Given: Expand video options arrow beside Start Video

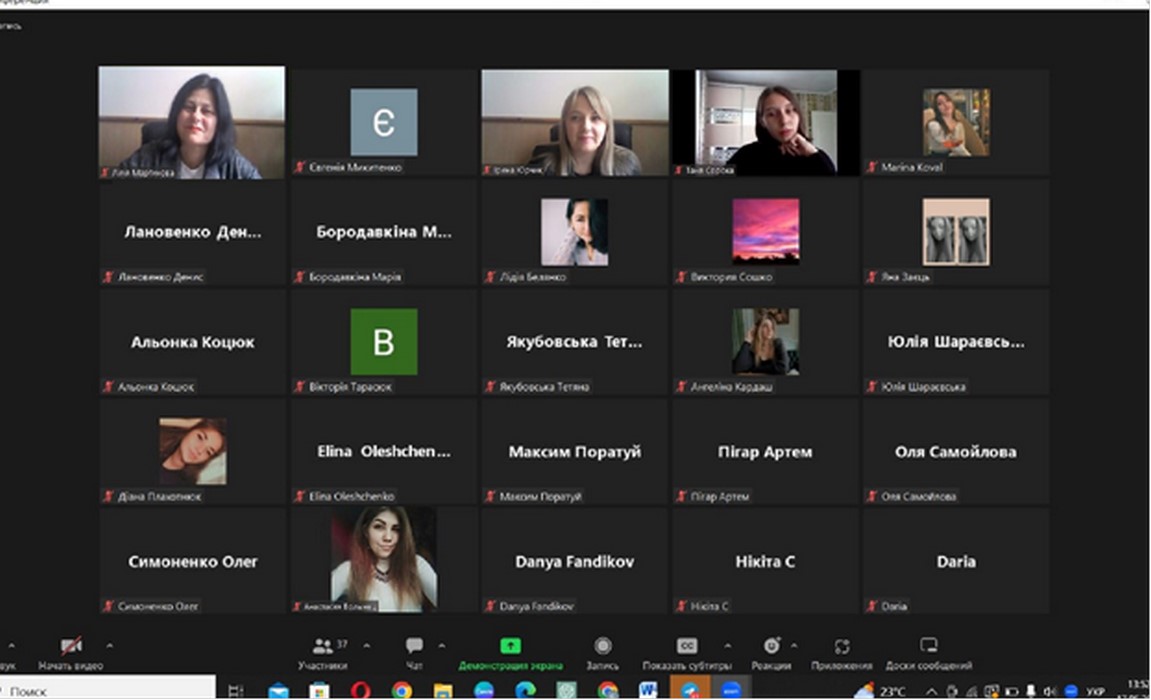Looking at the screenshot, I should click(x=109, y=645).
